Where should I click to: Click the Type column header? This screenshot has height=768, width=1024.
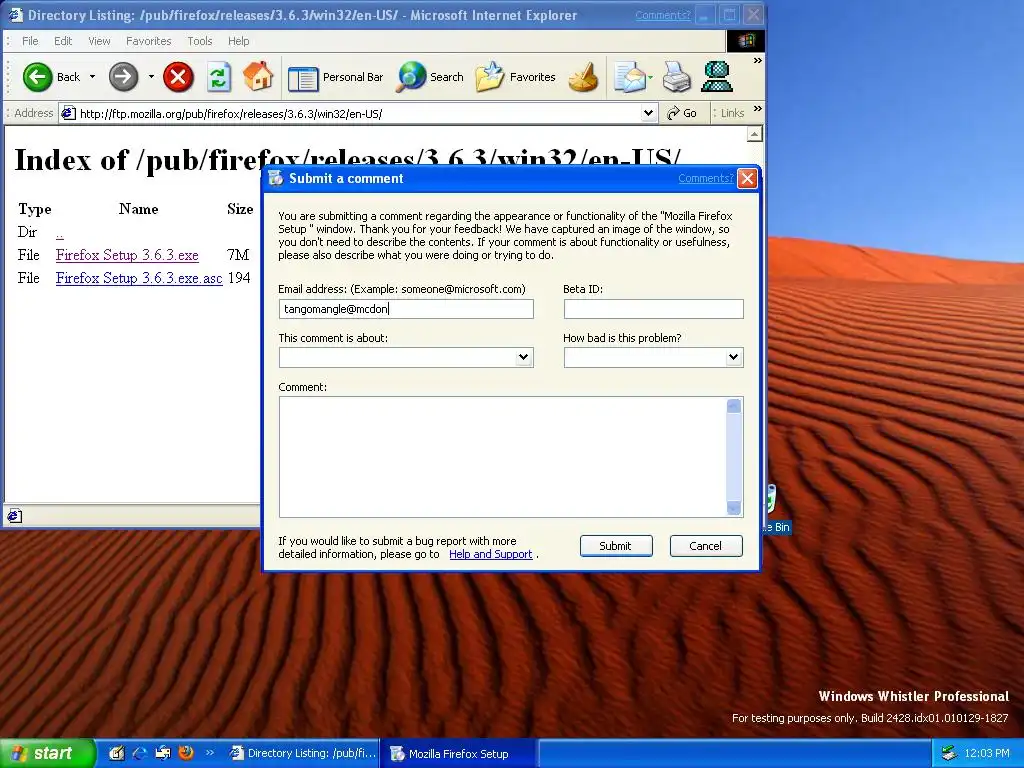[35, 209]
